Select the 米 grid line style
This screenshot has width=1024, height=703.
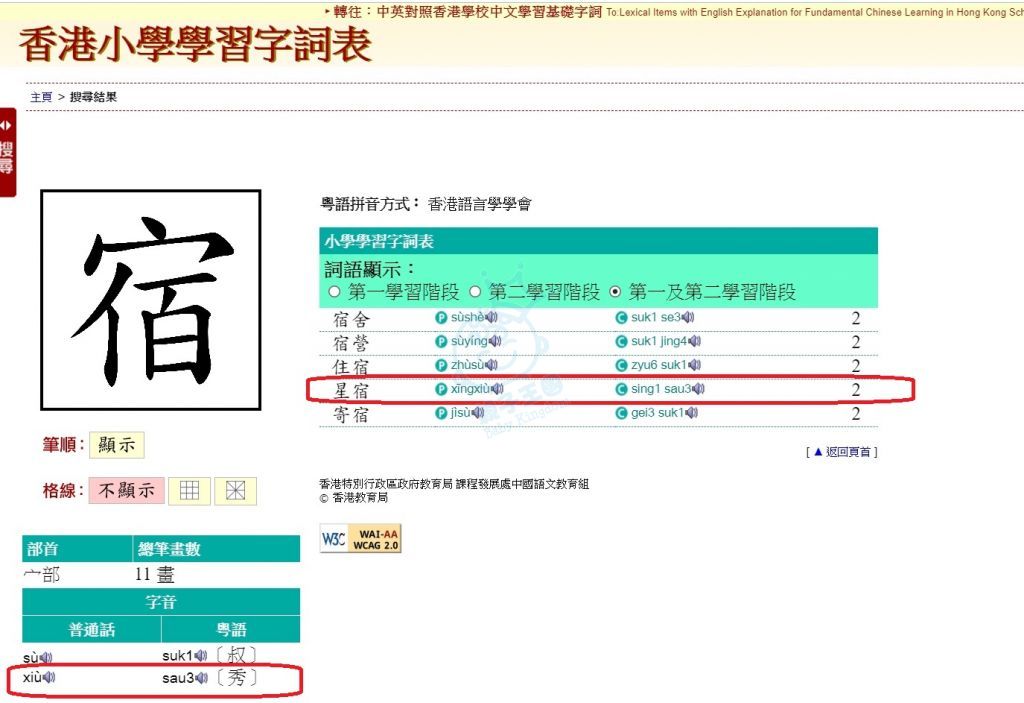(x=235, y=491)
